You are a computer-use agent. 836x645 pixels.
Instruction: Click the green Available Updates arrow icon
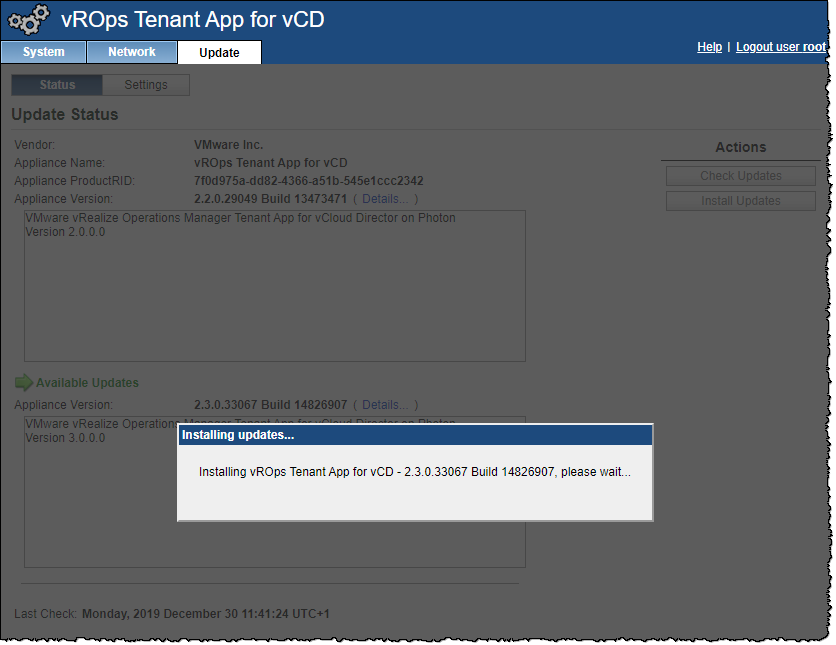(x=24, y=383)
